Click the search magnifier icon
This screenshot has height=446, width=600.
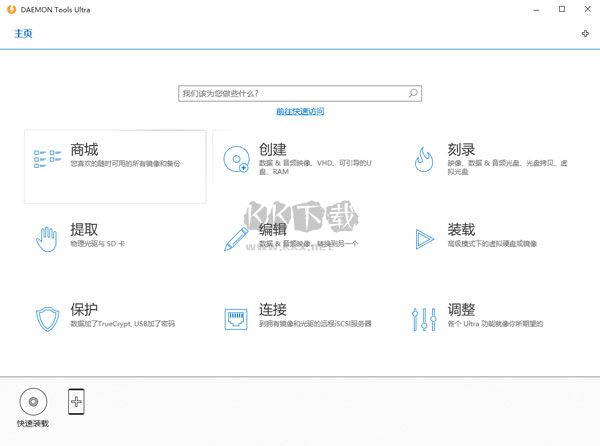tap(413, 93)
